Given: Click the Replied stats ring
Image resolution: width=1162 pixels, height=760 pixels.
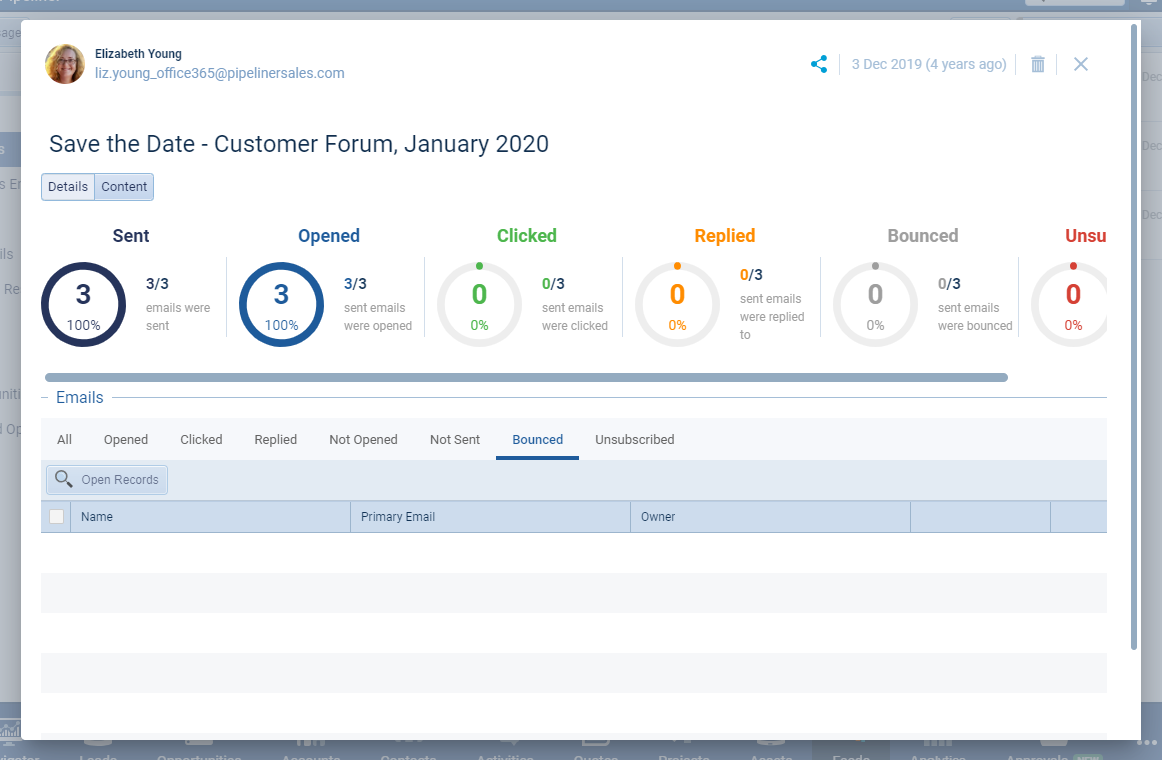Looking at the screenshot, I should 677,304.
